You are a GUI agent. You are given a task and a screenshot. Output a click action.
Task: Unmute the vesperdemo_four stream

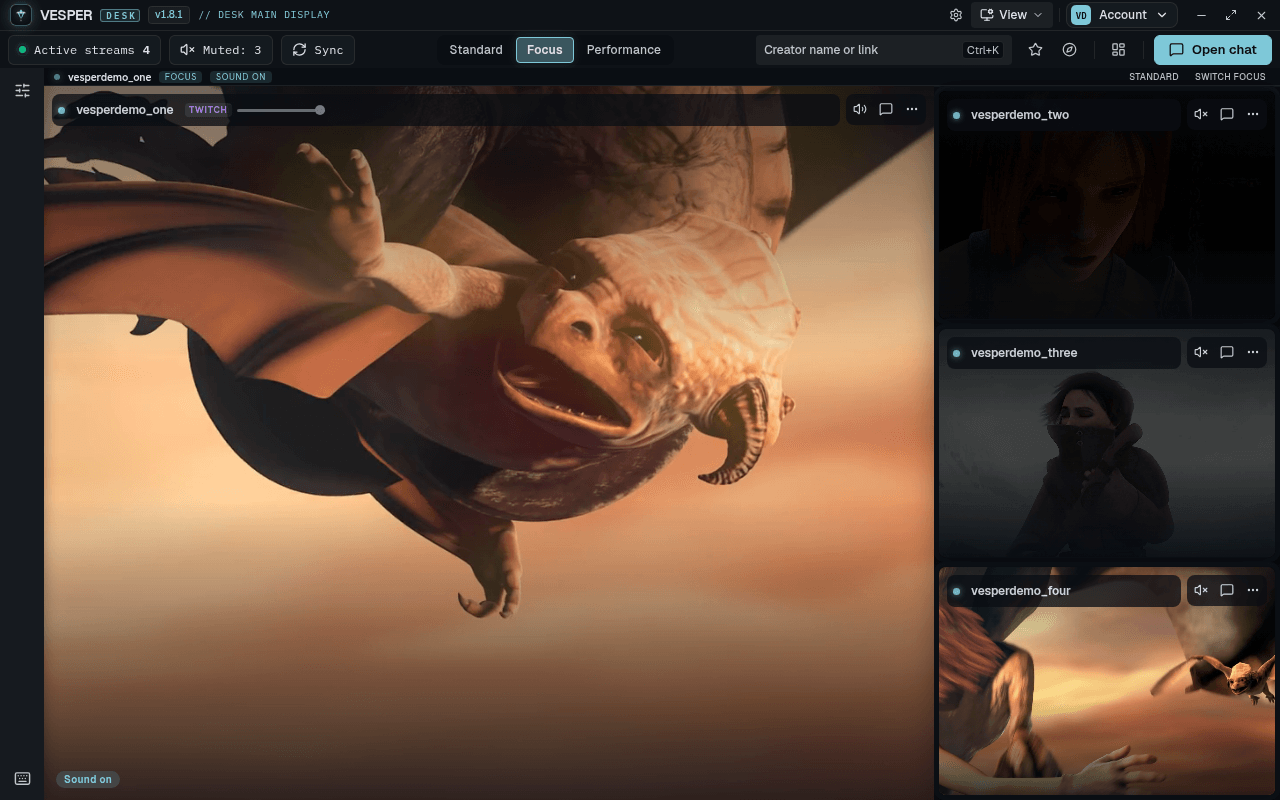pos(1201,590)
